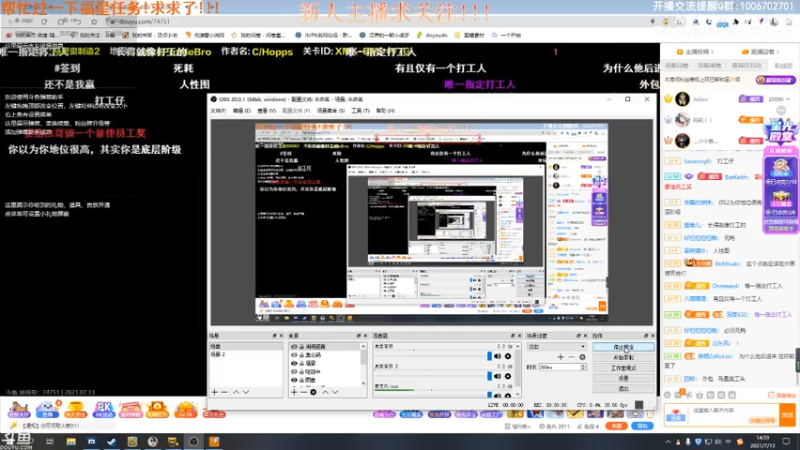Open OBS 编辑(E) menu
This screenshot has height=450, width=800.
click(242, 111)
